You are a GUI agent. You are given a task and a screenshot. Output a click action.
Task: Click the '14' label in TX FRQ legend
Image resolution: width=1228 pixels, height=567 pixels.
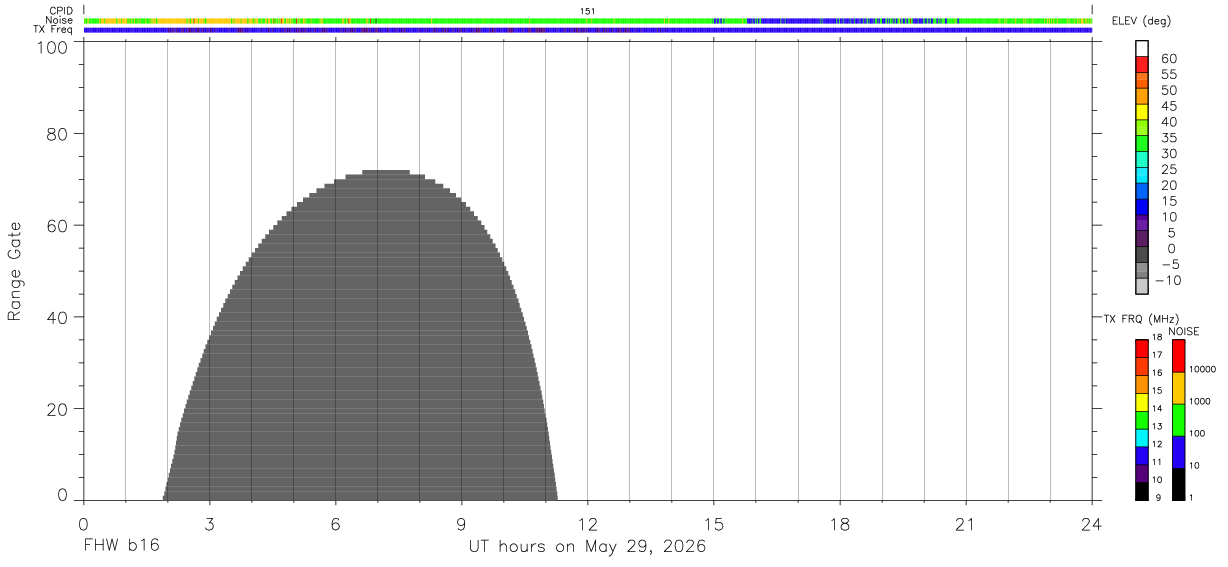click(1157, 408)
